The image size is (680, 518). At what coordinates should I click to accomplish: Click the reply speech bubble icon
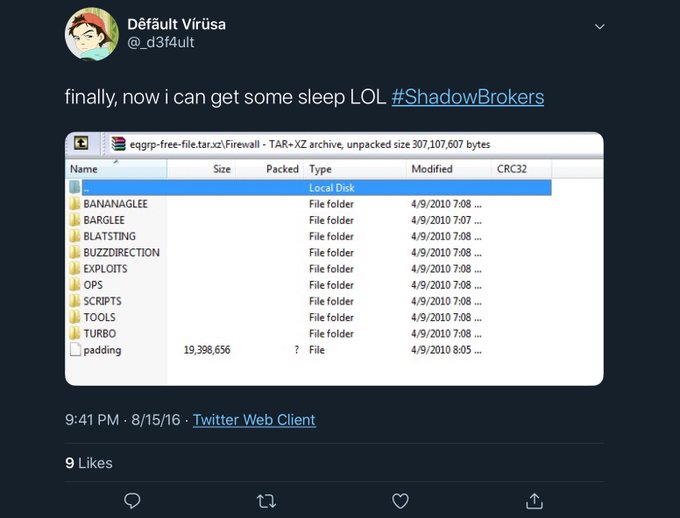(x=132, y=501)
